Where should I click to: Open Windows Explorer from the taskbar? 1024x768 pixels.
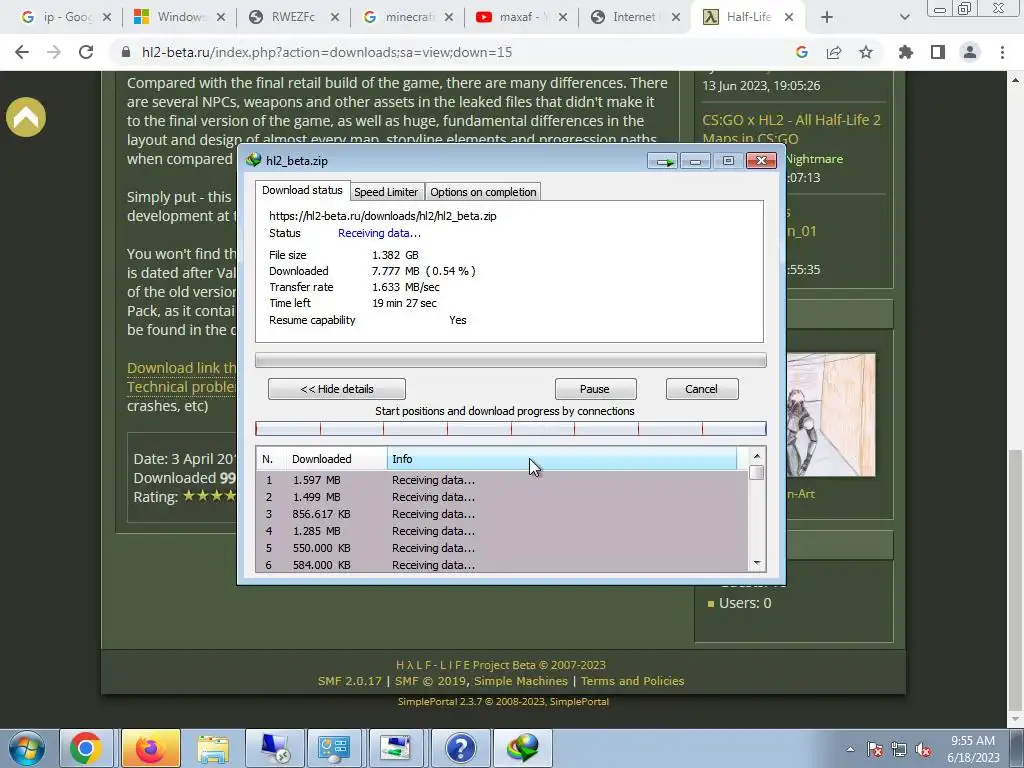[213, 748]
